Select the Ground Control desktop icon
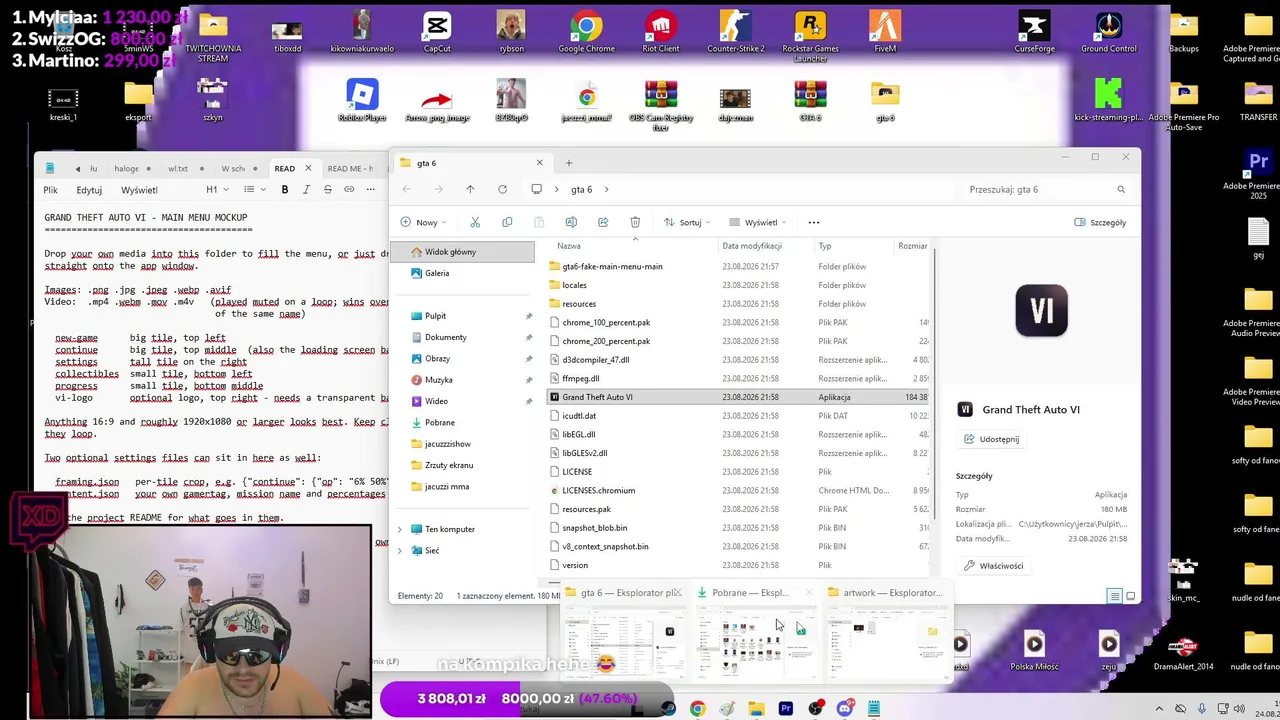Screen dimensions: 1280x720 pos(1108,31)
